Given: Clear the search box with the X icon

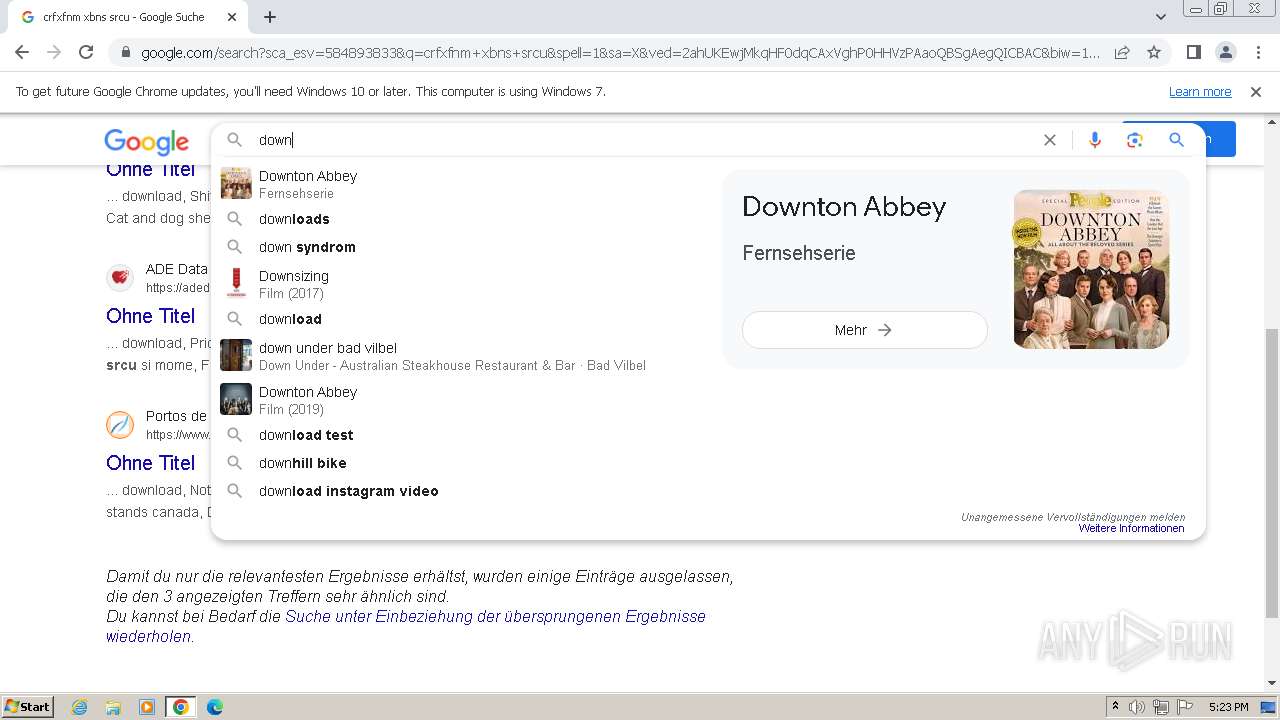Looking at the screenshot, I should tap(1049, 140).
